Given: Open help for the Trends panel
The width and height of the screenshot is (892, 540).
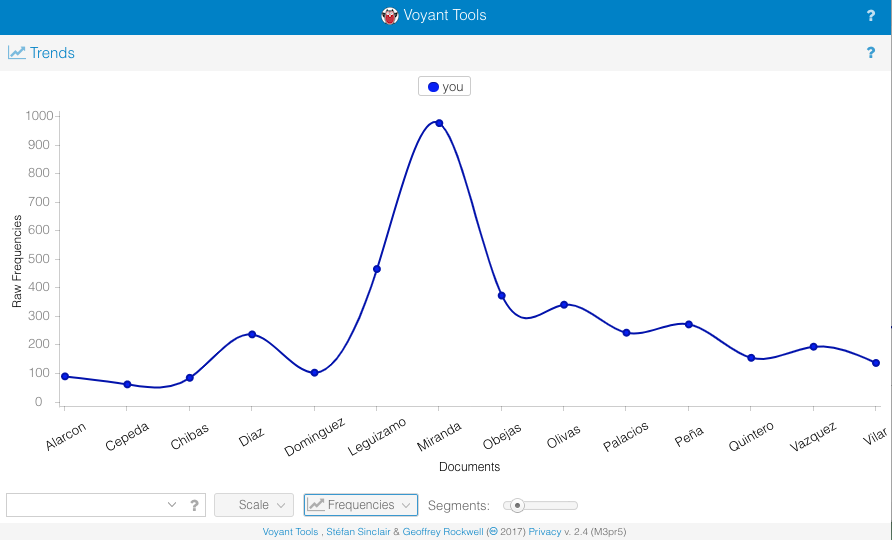Looking at the screenshot, I should pyautogui.click(x=870, y=52).
